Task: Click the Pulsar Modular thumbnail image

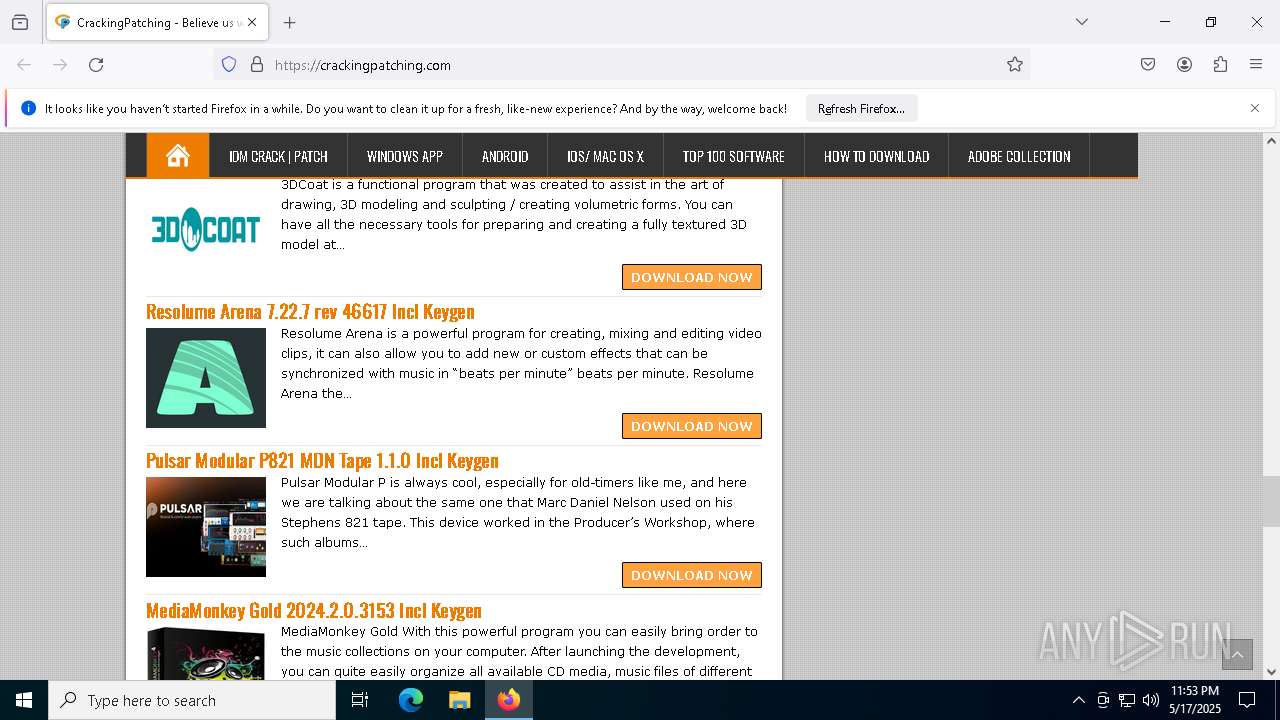Action: pos(206,527)
